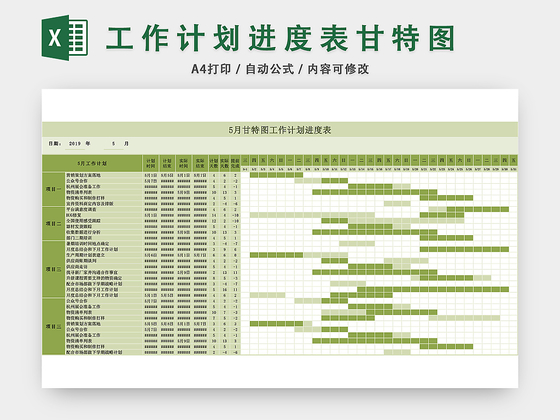Click the task cell 生产周期计划表建立
Image resolution: width=560 pixels, height=420 pixels.
pos(104,255)
